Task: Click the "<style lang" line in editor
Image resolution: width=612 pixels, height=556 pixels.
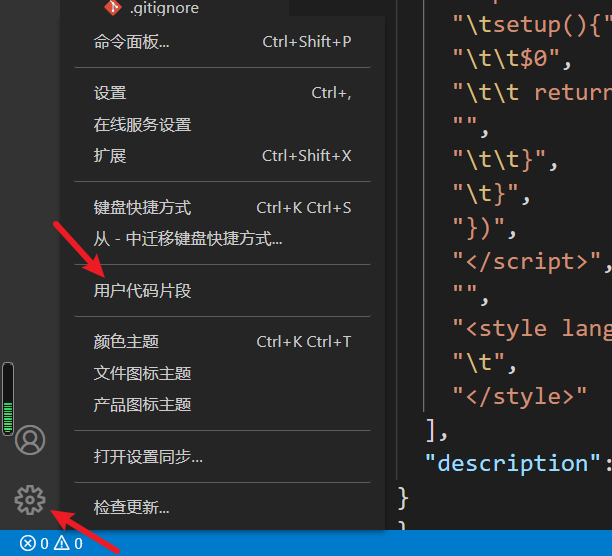Action: tap(532, 329)
